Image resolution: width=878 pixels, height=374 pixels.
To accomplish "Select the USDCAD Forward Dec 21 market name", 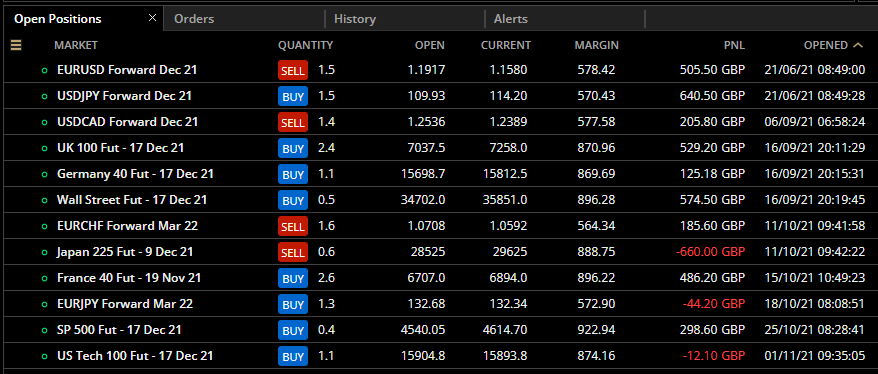I will [127, 121].
